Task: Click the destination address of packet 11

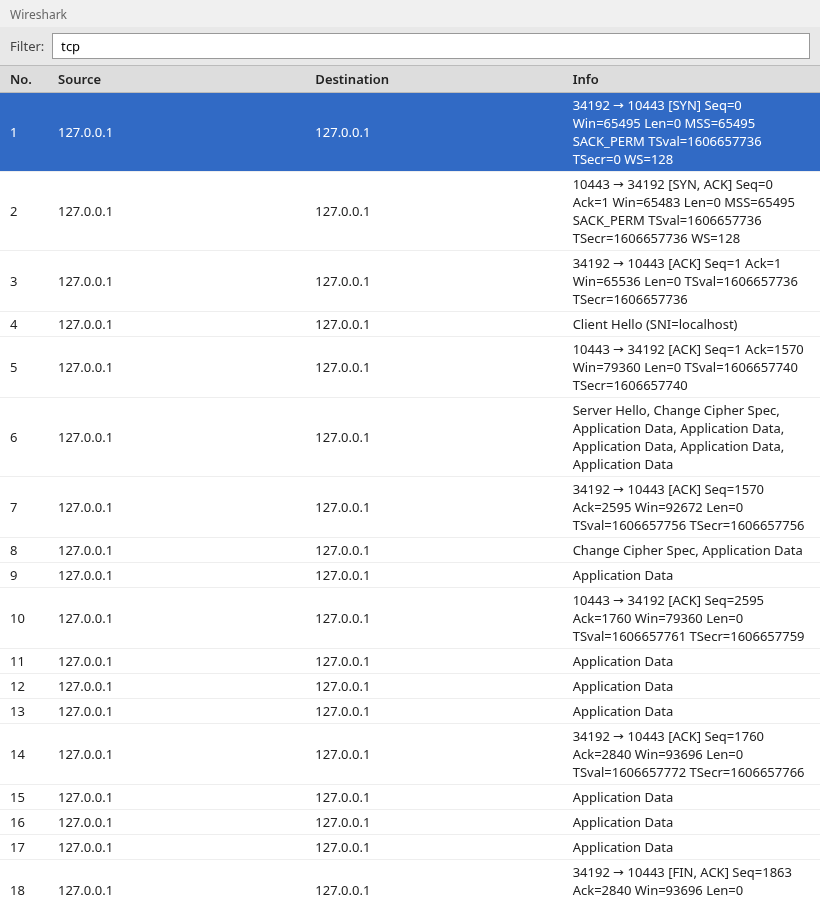Action: 342,661
